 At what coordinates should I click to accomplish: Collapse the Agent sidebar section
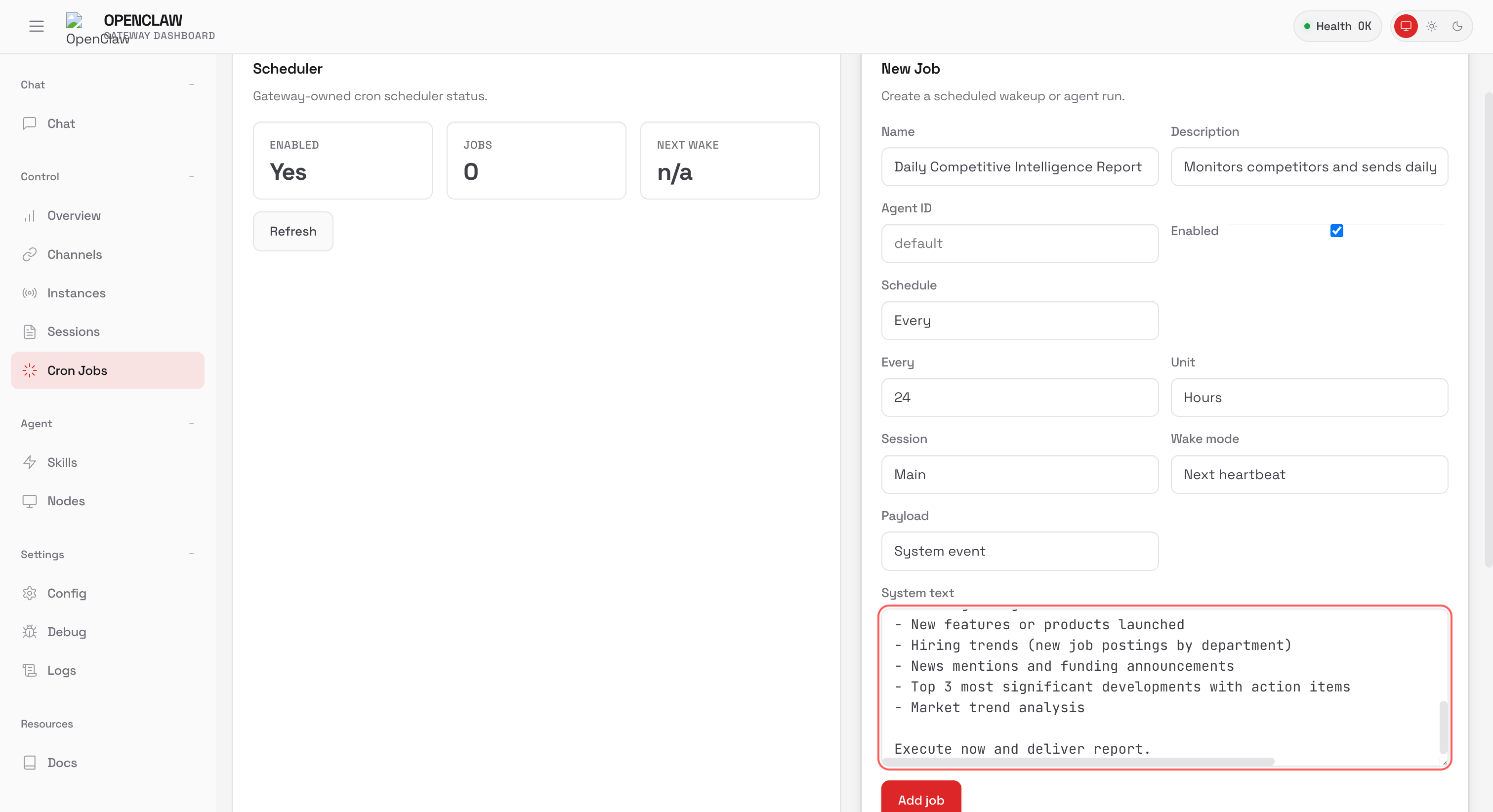pyautogui.click(x=191, y=424)
